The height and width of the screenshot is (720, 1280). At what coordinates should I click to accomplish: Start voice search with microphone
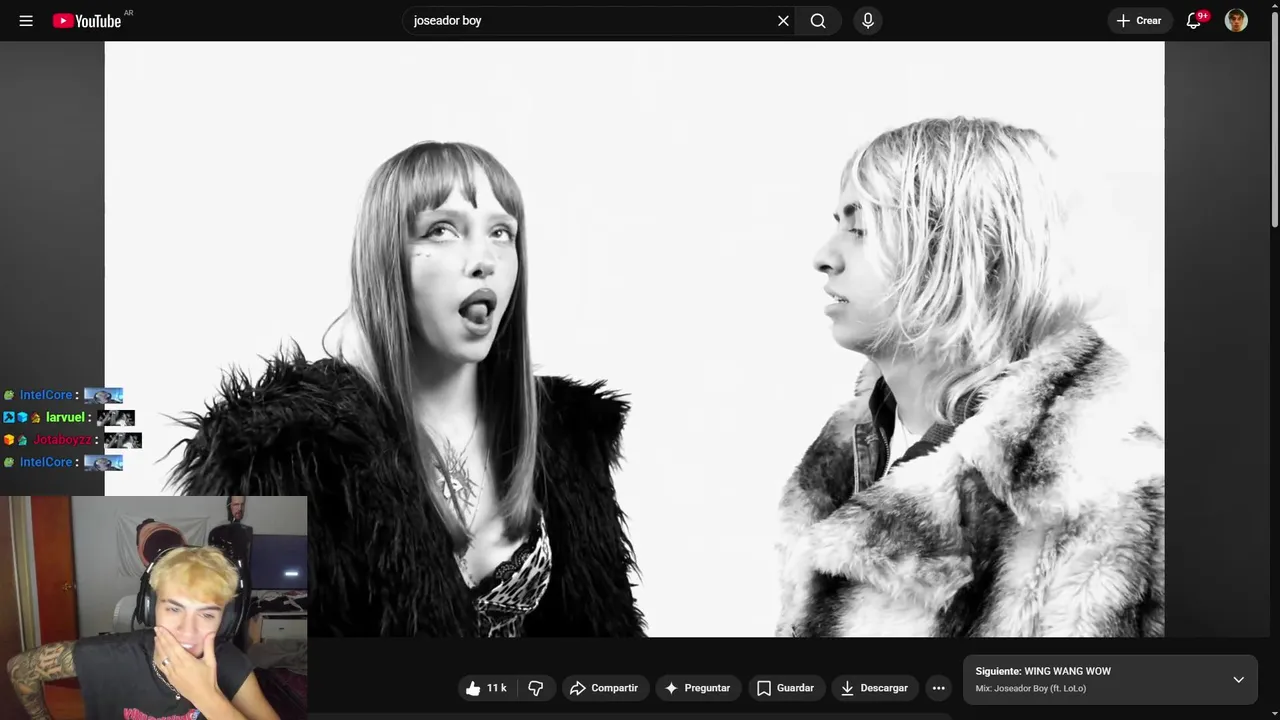(x=868, y=20)
